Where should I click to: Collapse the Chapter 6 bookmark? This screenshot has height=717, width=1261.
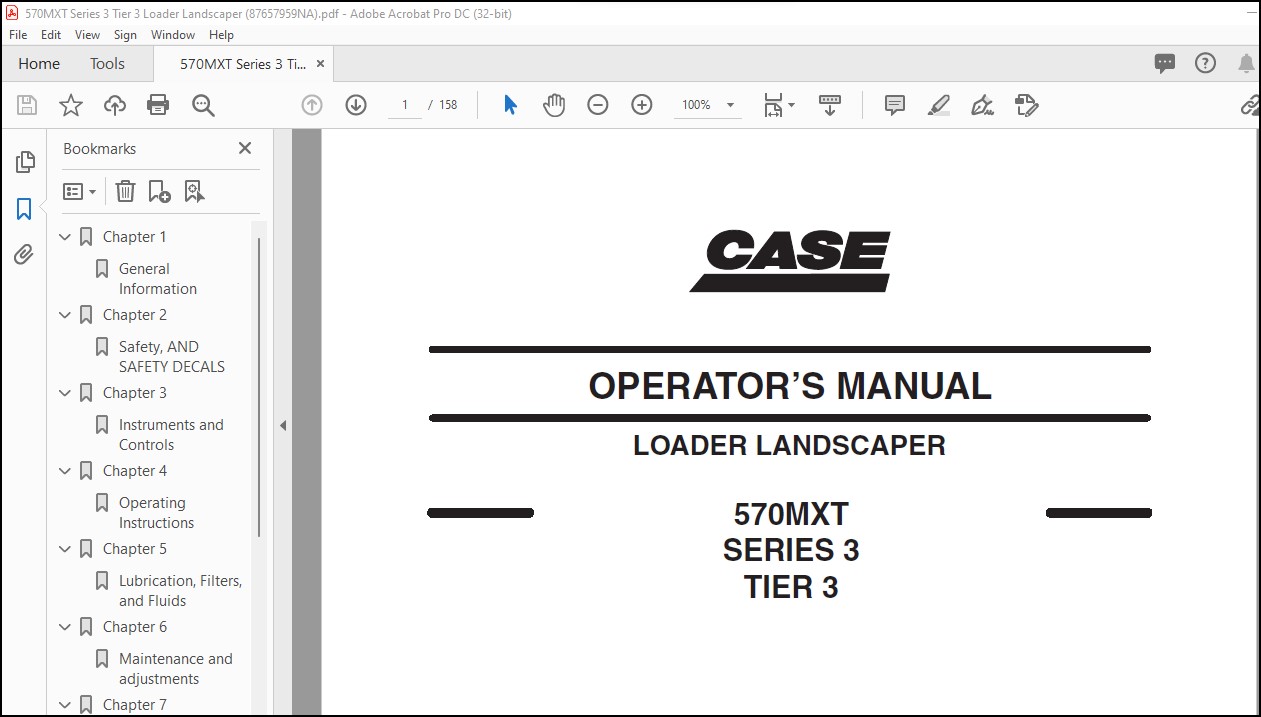65,627
